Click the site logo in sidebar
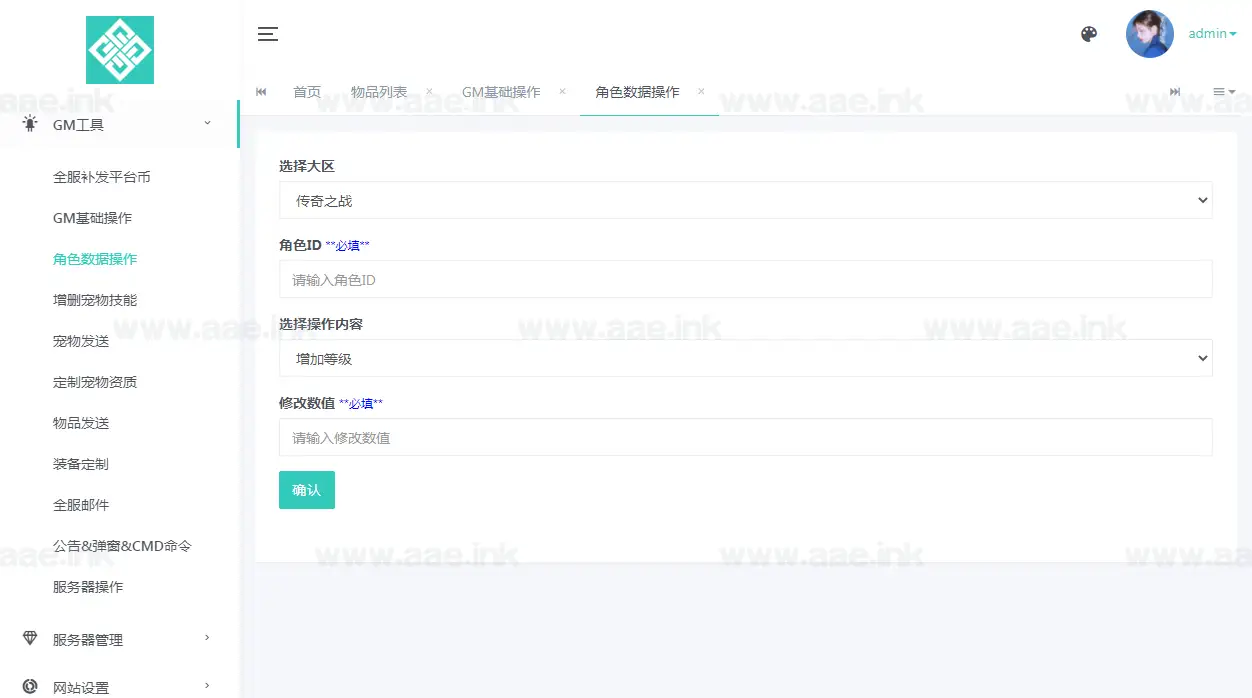1252x698 pixels. point(120,50)
